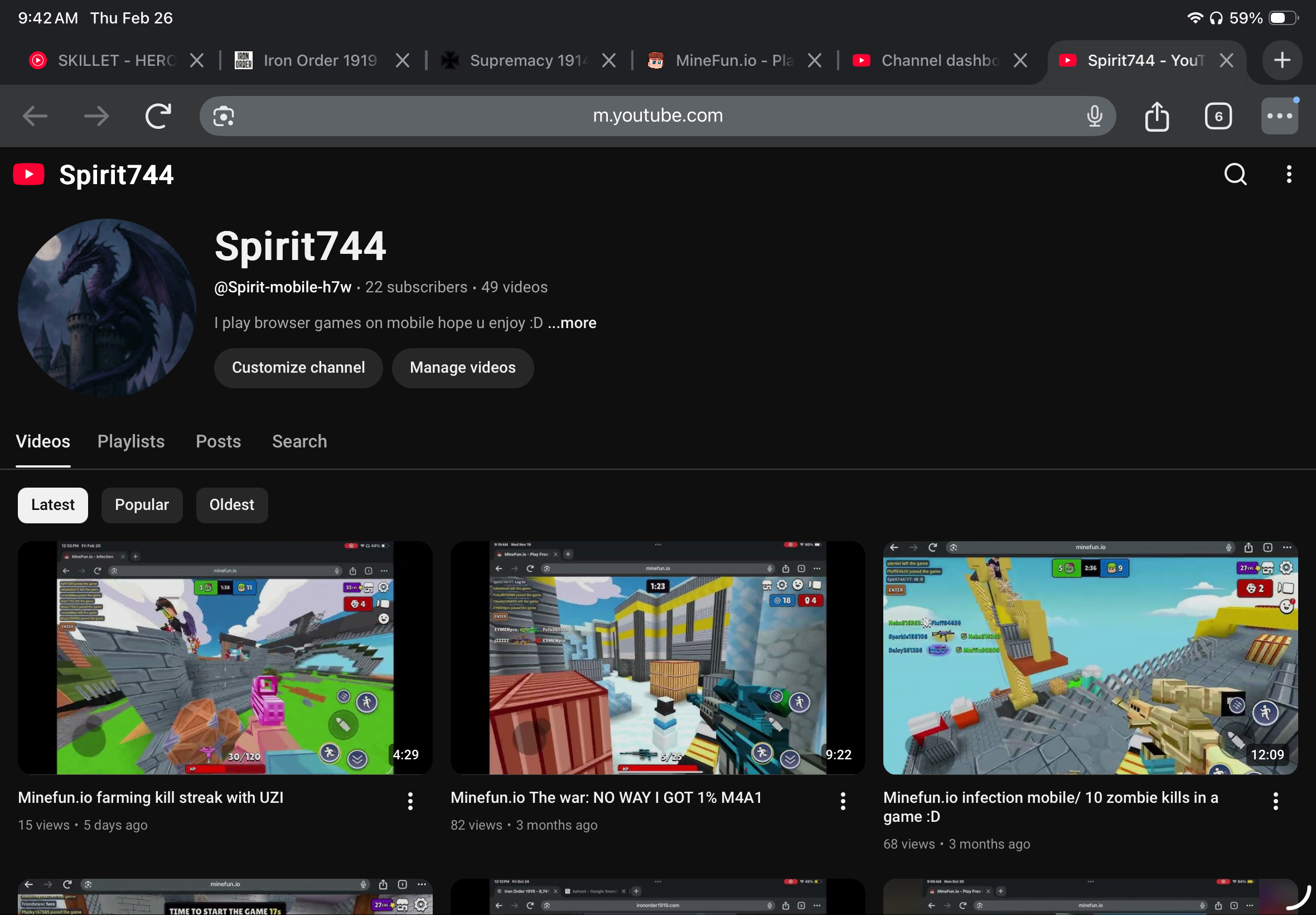
Task: Open a new tab with plus icon
Action: click(1281, 60)
